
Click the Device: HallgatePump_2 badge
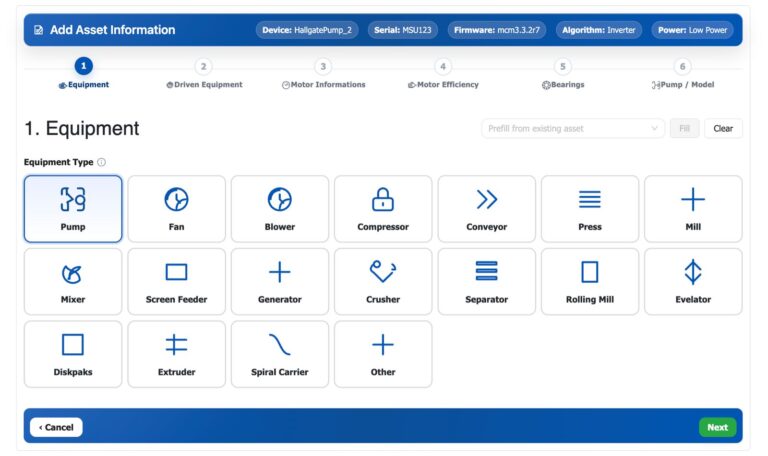click(x=307, y=30)
